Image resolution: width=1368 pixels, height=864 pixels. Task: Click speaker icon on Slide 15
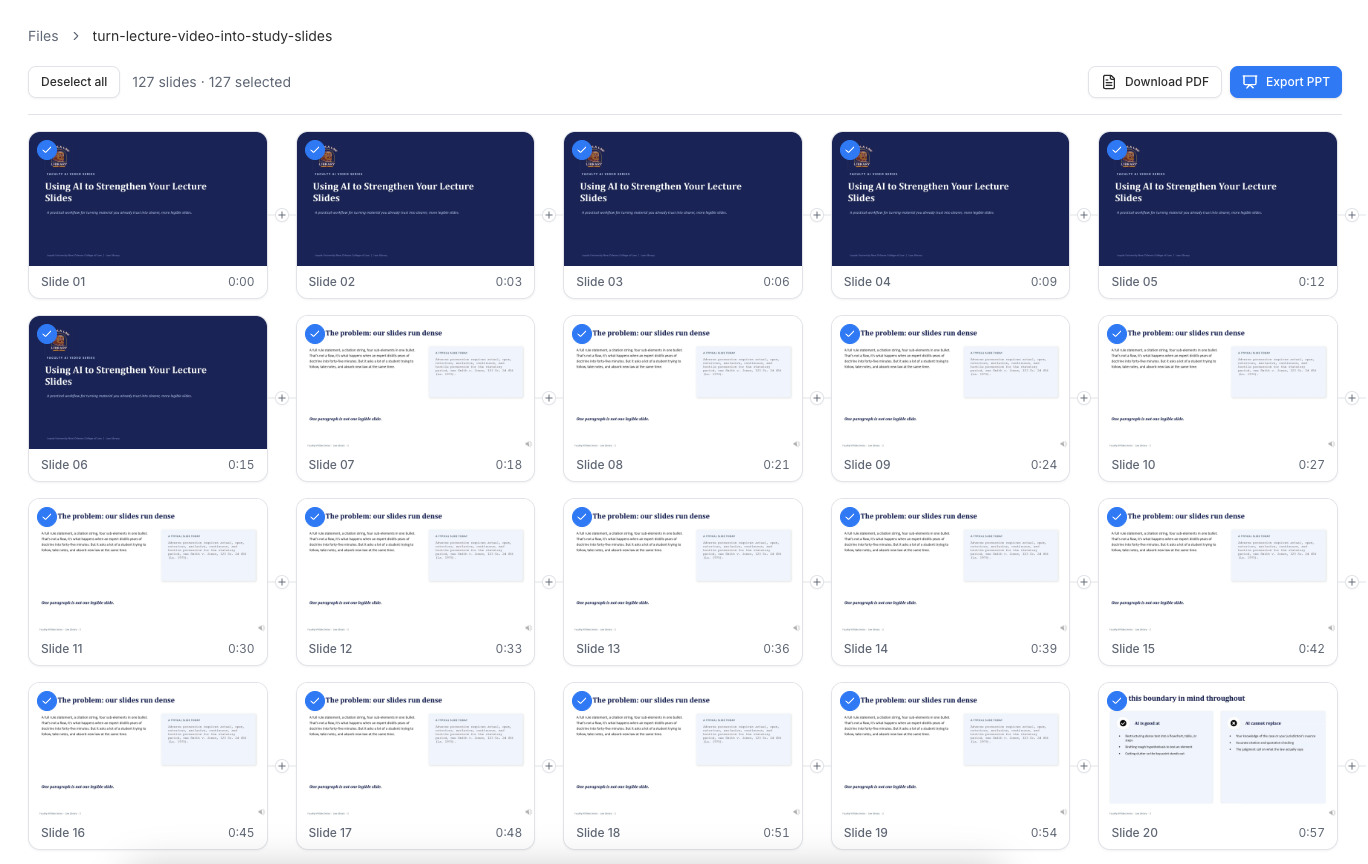pos(1331,628)
